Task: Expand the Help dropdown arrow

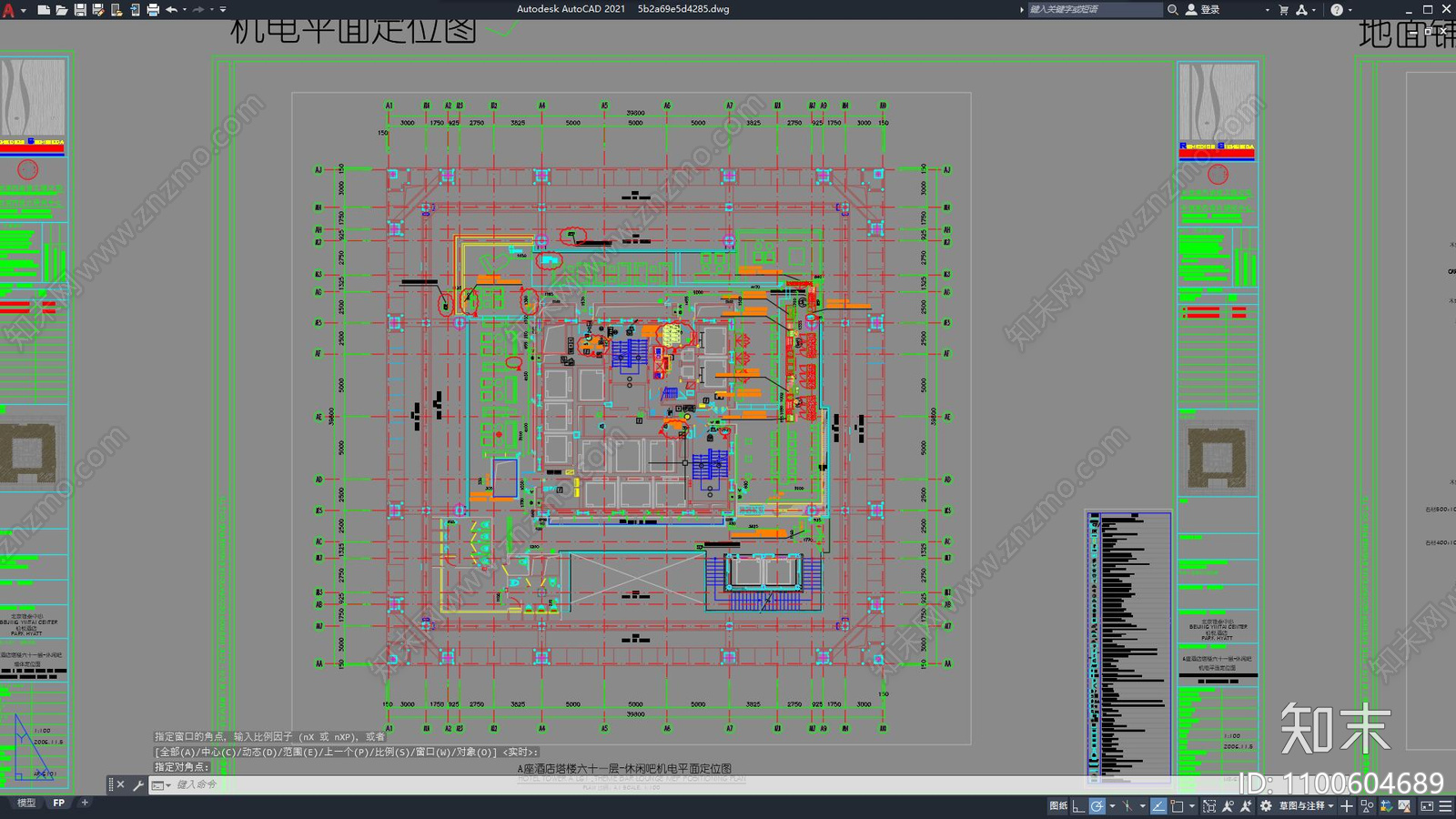Action: [1350, 9]
